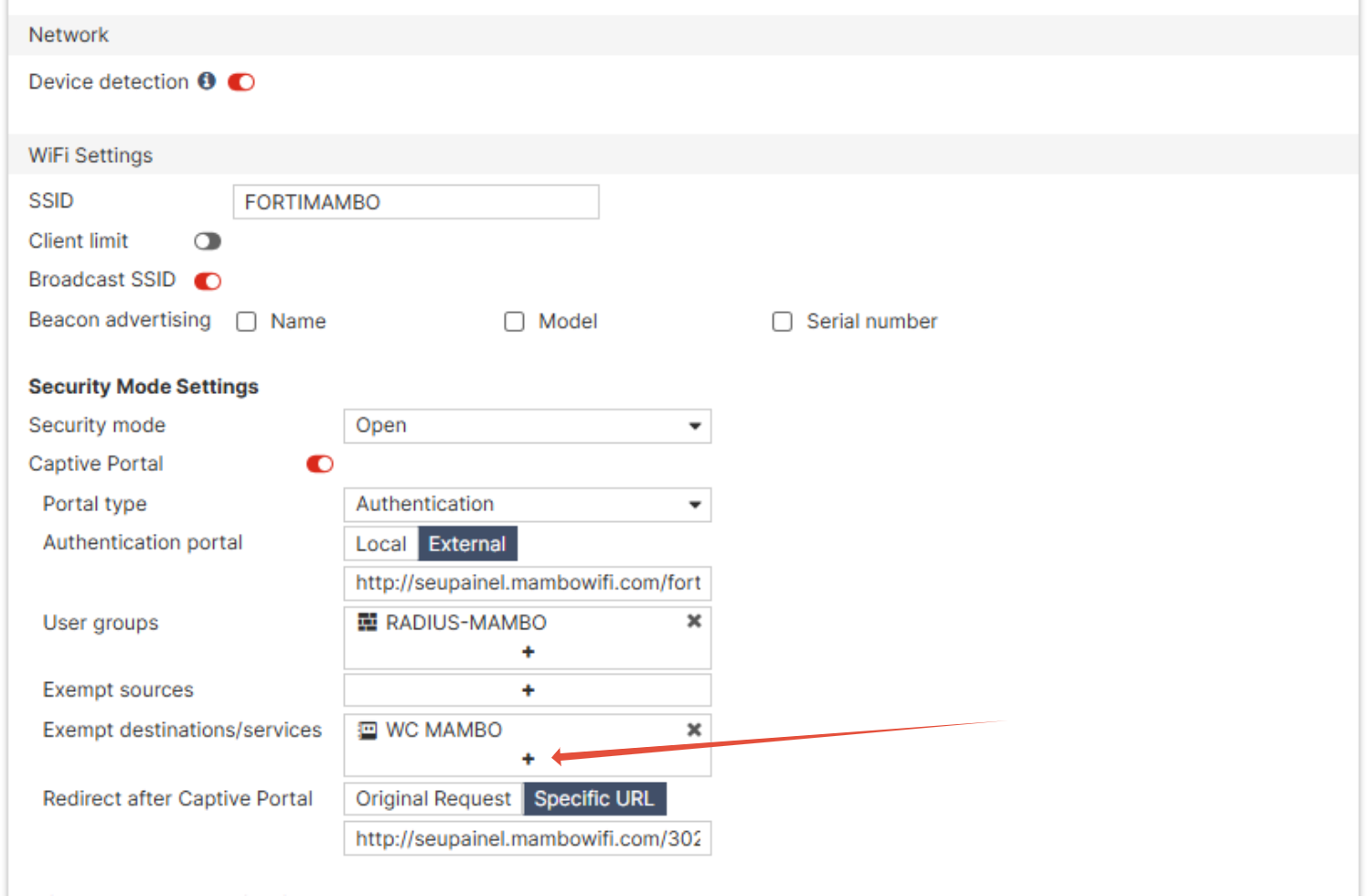Click the Device detection info icon
Screen dimensions: 1367x896
point(207,80)
